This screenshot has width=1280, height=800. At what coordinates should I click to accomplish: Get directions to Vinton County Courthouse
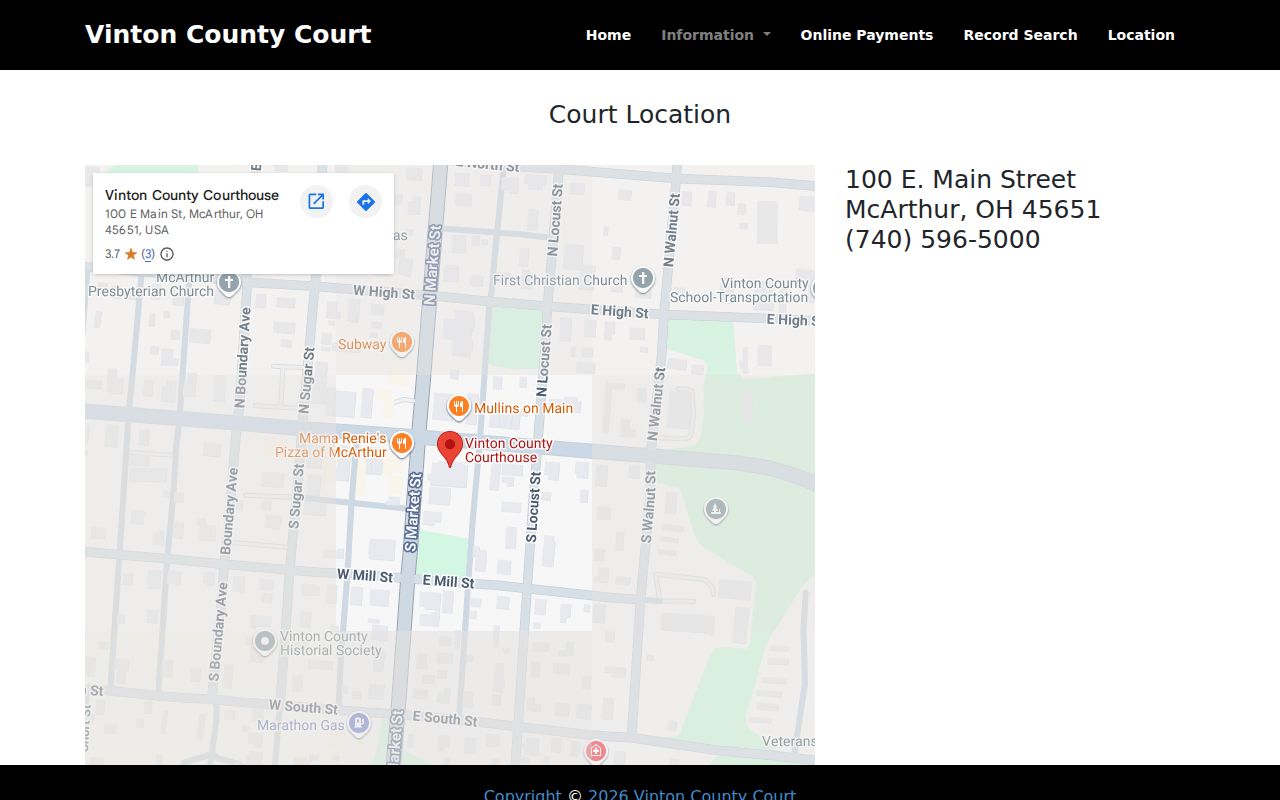pyautogui.click(x=366, y=202)
